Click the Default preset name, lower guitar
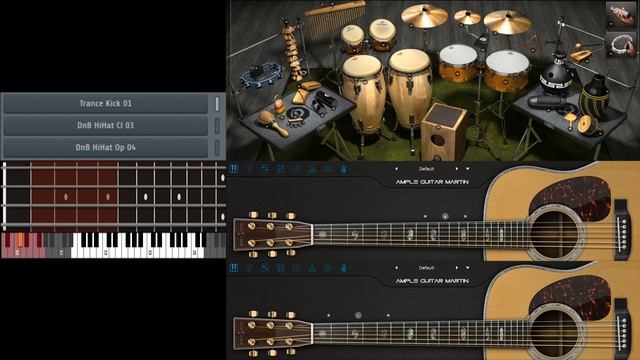640x360 pixels. point(426,268)
